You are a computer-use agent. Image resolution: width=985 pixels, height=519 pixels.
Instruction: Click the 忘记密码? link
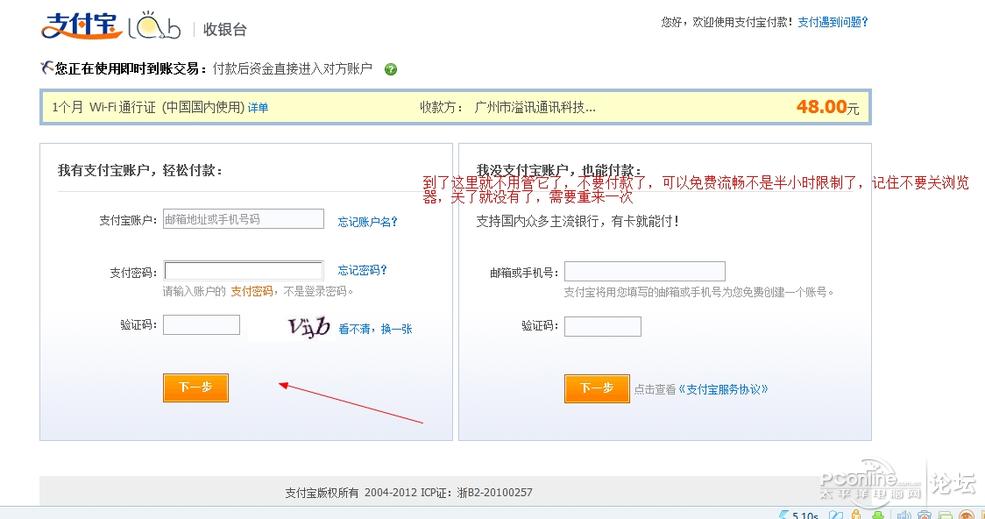click(x=362, y=270)
